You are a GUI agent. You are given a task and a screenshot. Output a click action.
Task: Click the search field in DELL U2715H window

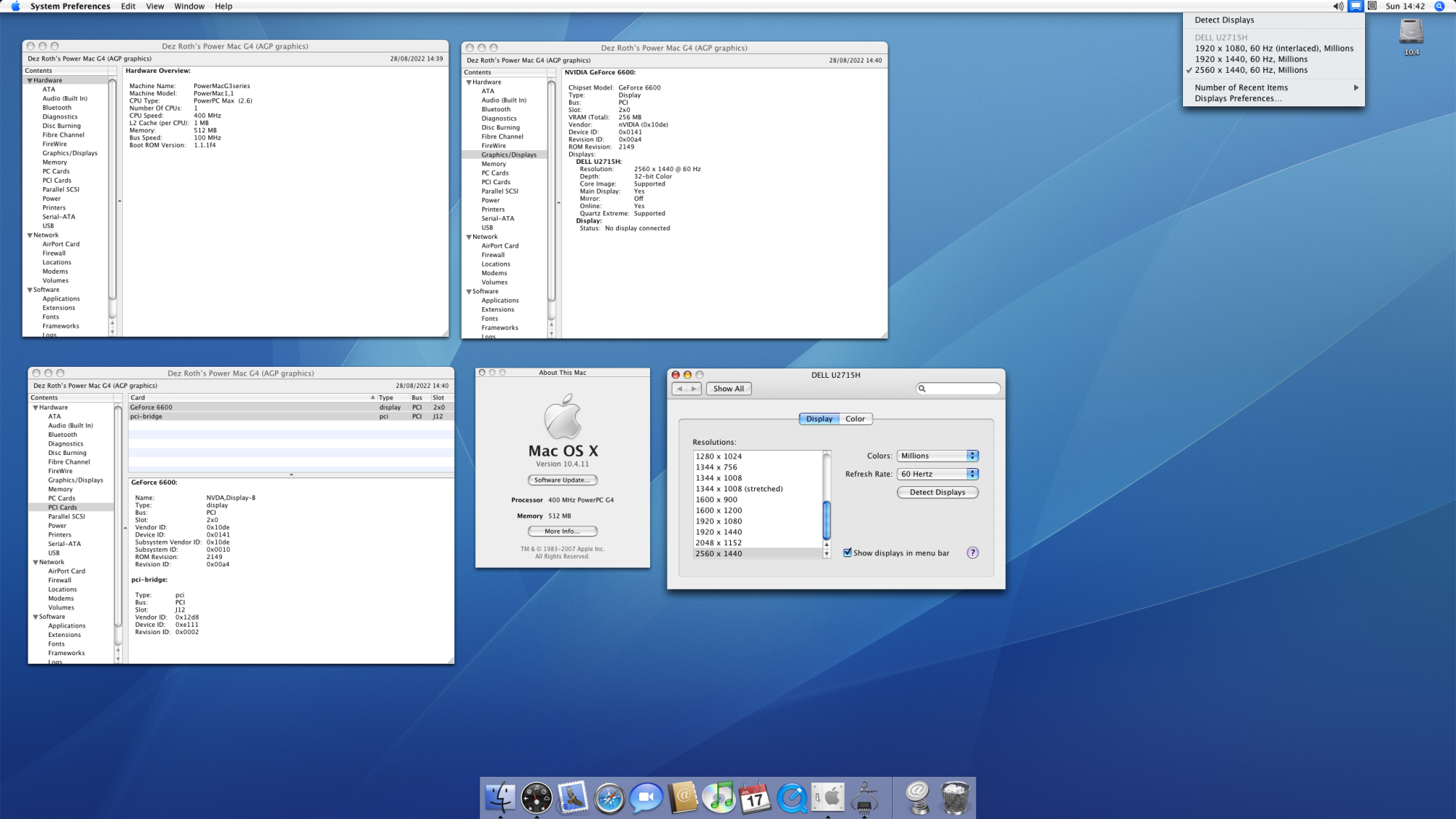[958, 389]
